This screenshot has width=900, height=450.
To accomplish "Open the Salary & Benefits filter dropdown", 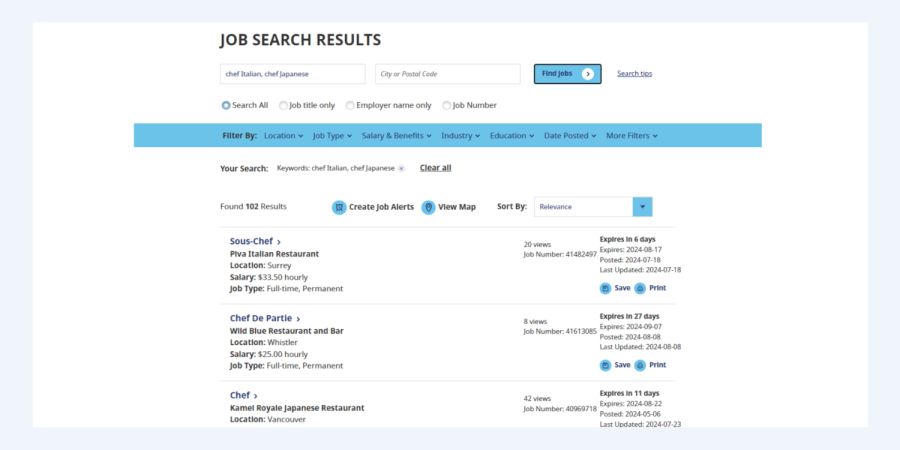I will pos(396,136).
